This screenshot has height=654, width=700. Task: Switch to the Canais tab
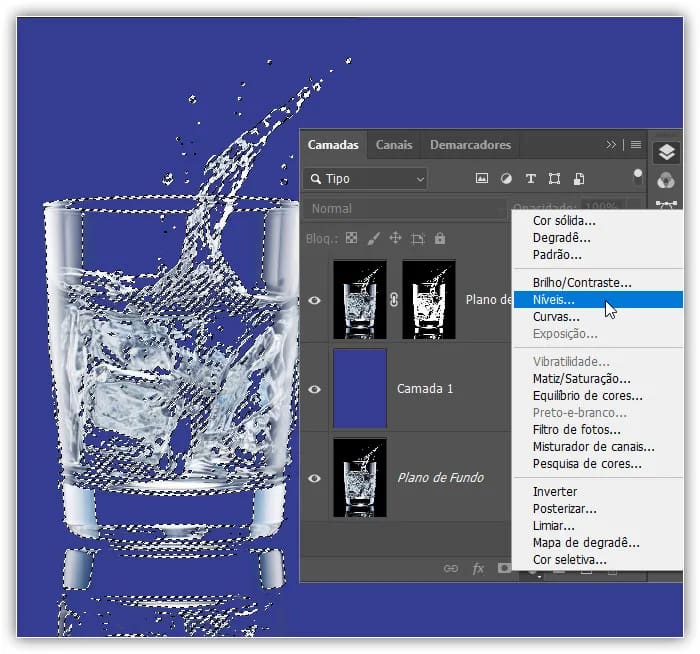[394, 145]
